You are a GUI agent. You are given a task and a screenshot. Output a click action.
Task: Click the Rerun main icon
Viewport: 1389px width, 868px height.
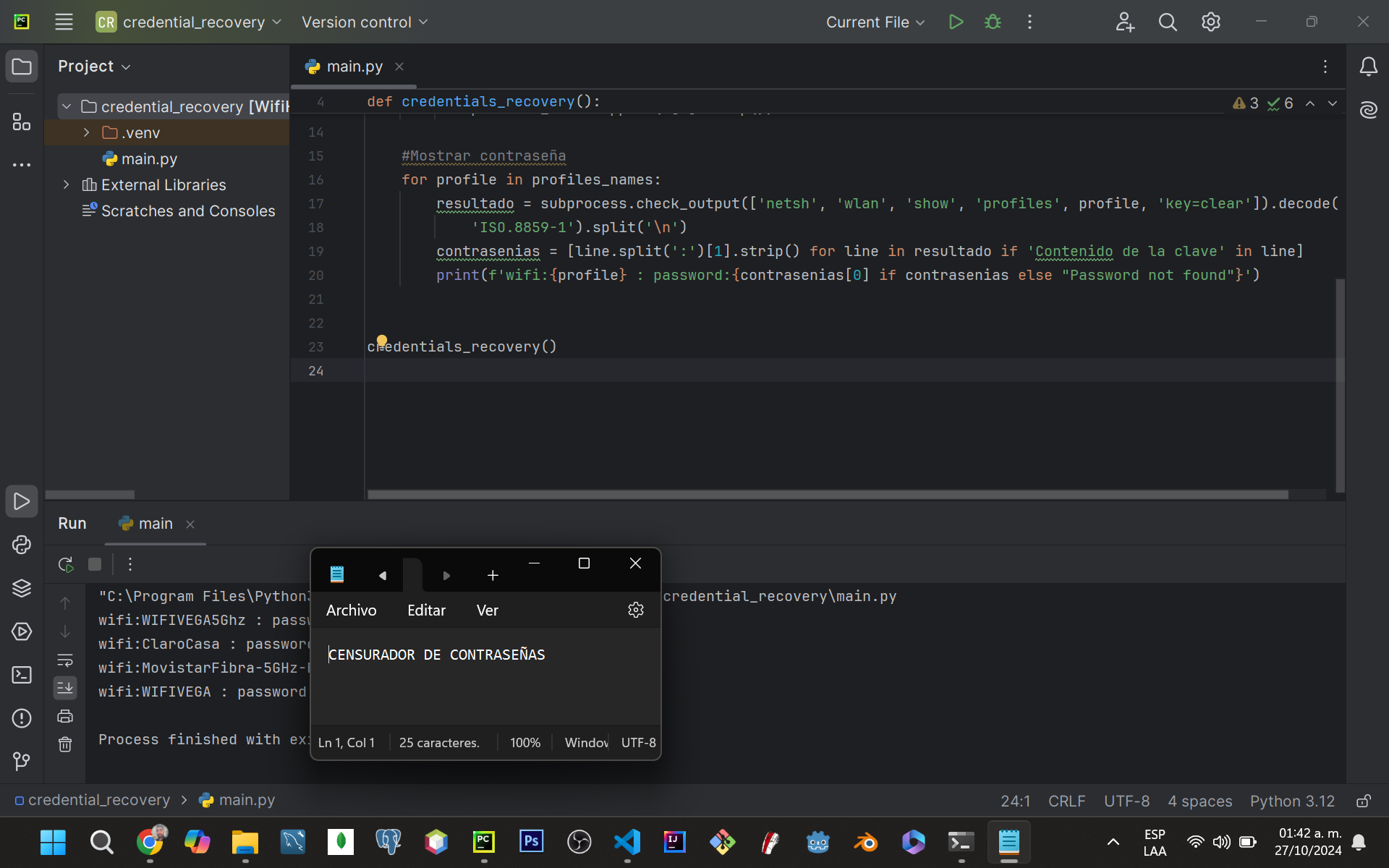pos(66,564)
